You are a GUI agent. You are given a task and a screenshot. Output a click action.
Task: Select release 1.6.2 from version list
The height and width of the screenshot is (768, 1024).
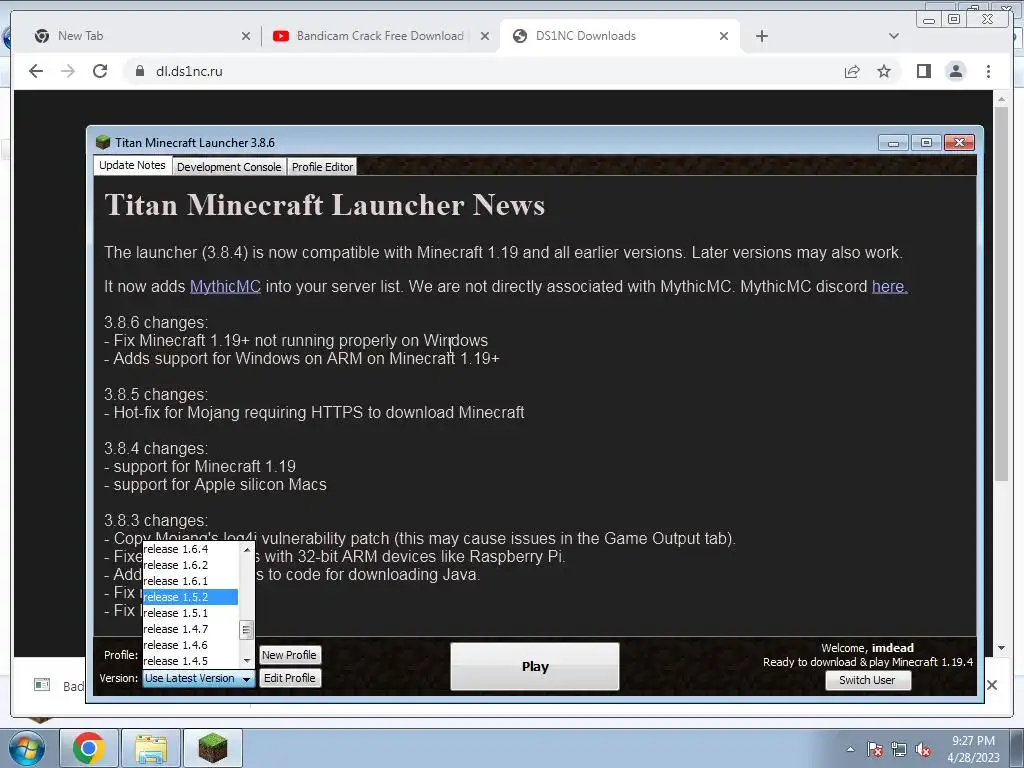click(191, 565)
